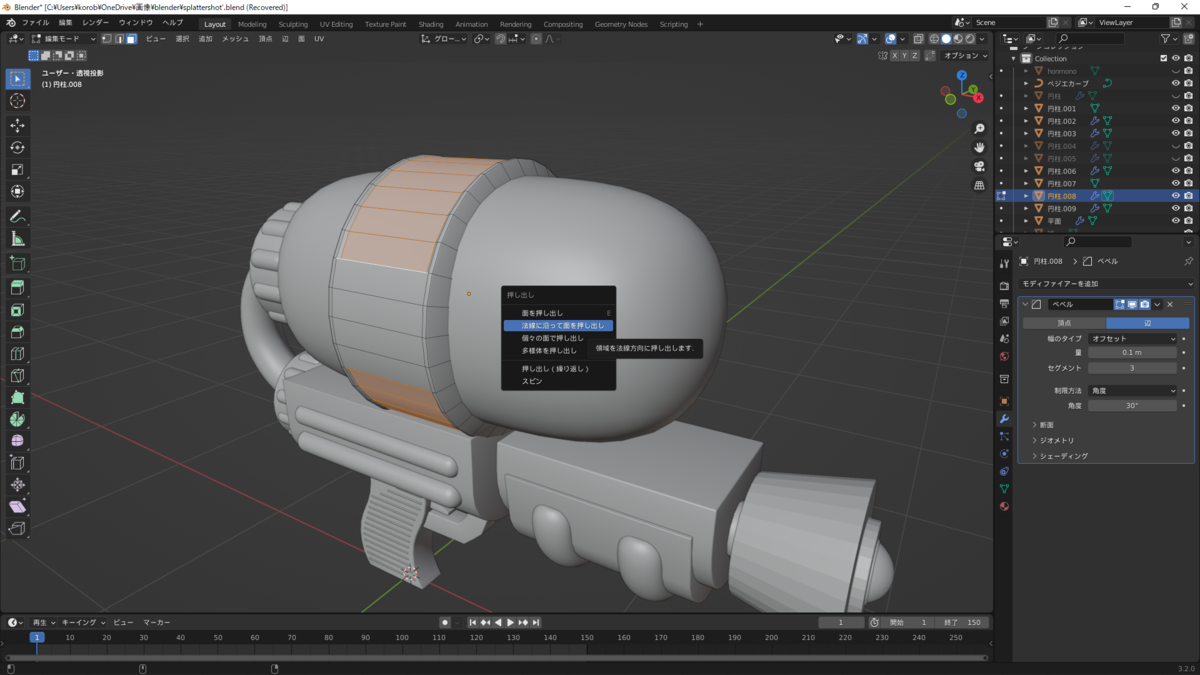
Task: Click the 角度 30° field
Action: pos(1132,405)
